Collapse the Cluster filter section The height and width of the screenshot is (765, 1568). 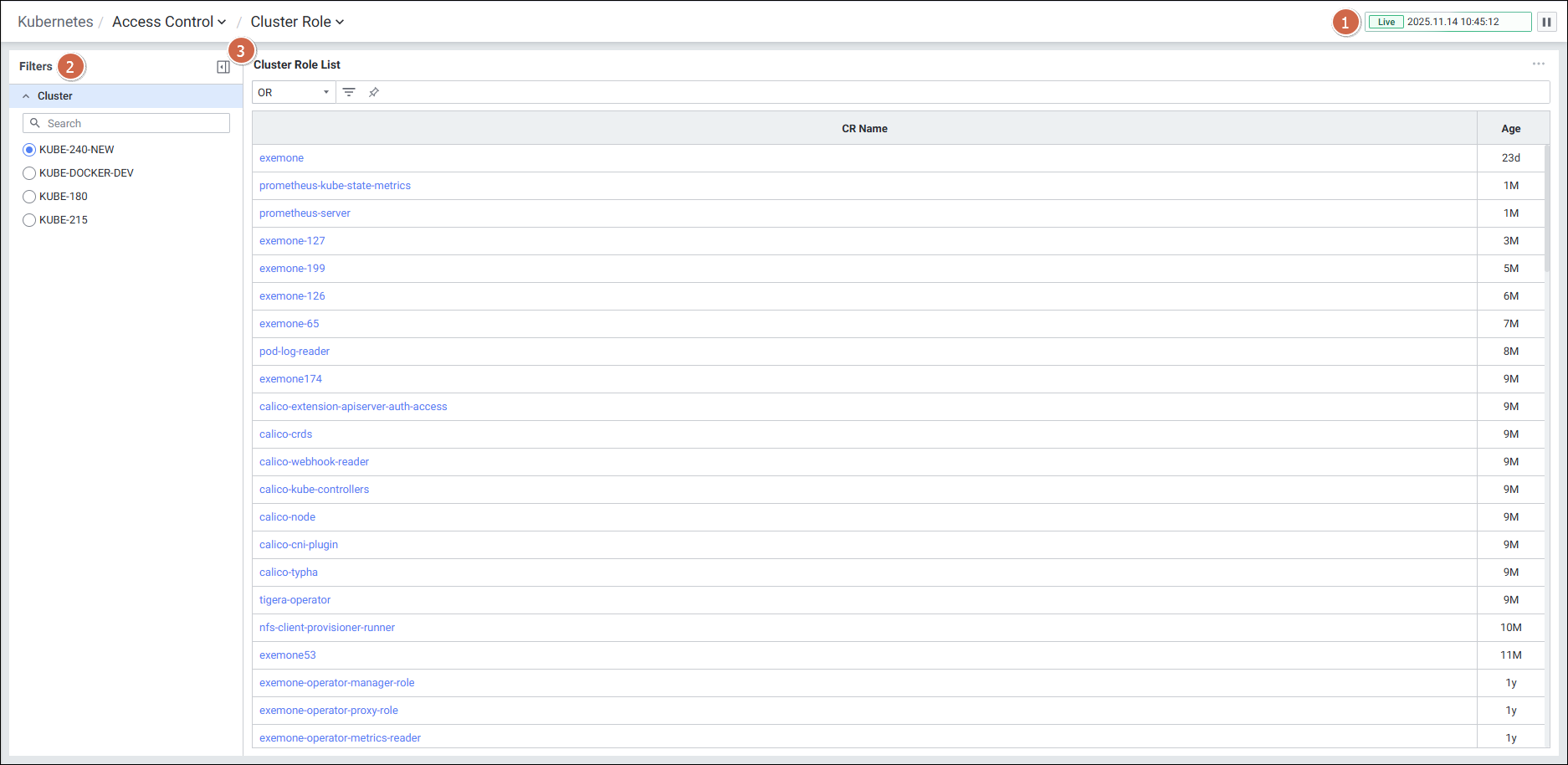pos(27,96)
